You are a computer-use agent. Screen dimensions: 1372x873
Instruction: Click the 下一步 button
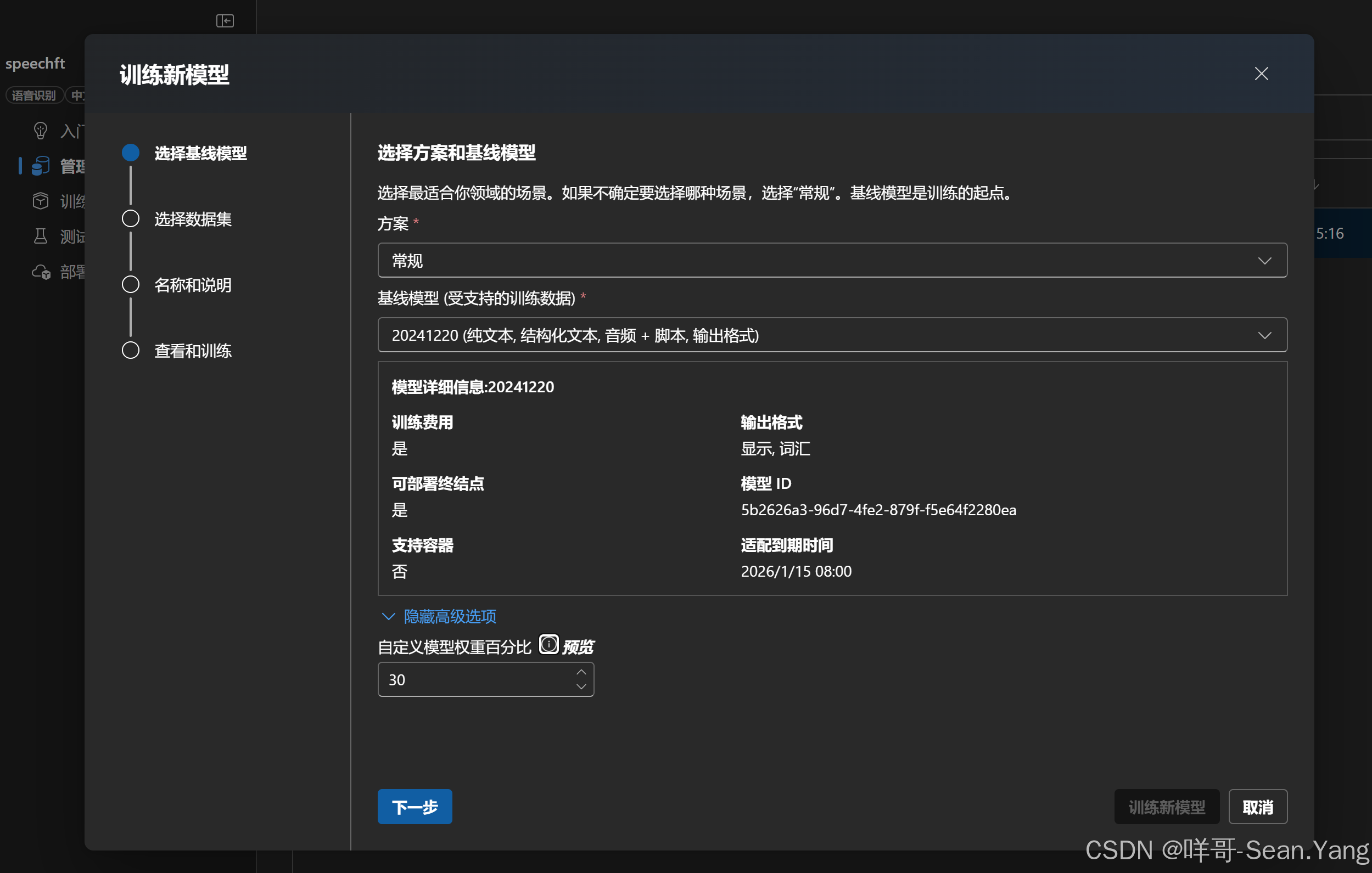(x=414, y=807)
